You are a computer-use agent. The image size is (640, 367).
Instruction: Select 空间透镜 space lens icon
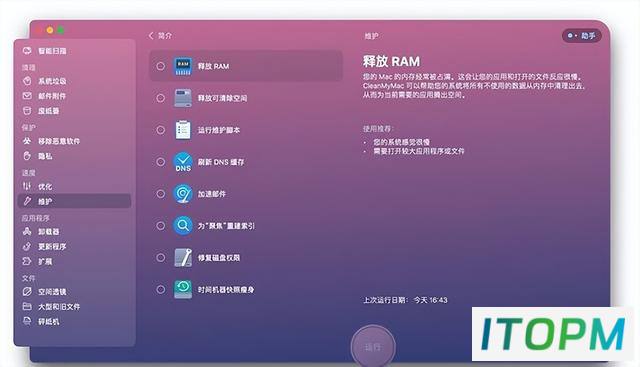click(x=27, y=291)
